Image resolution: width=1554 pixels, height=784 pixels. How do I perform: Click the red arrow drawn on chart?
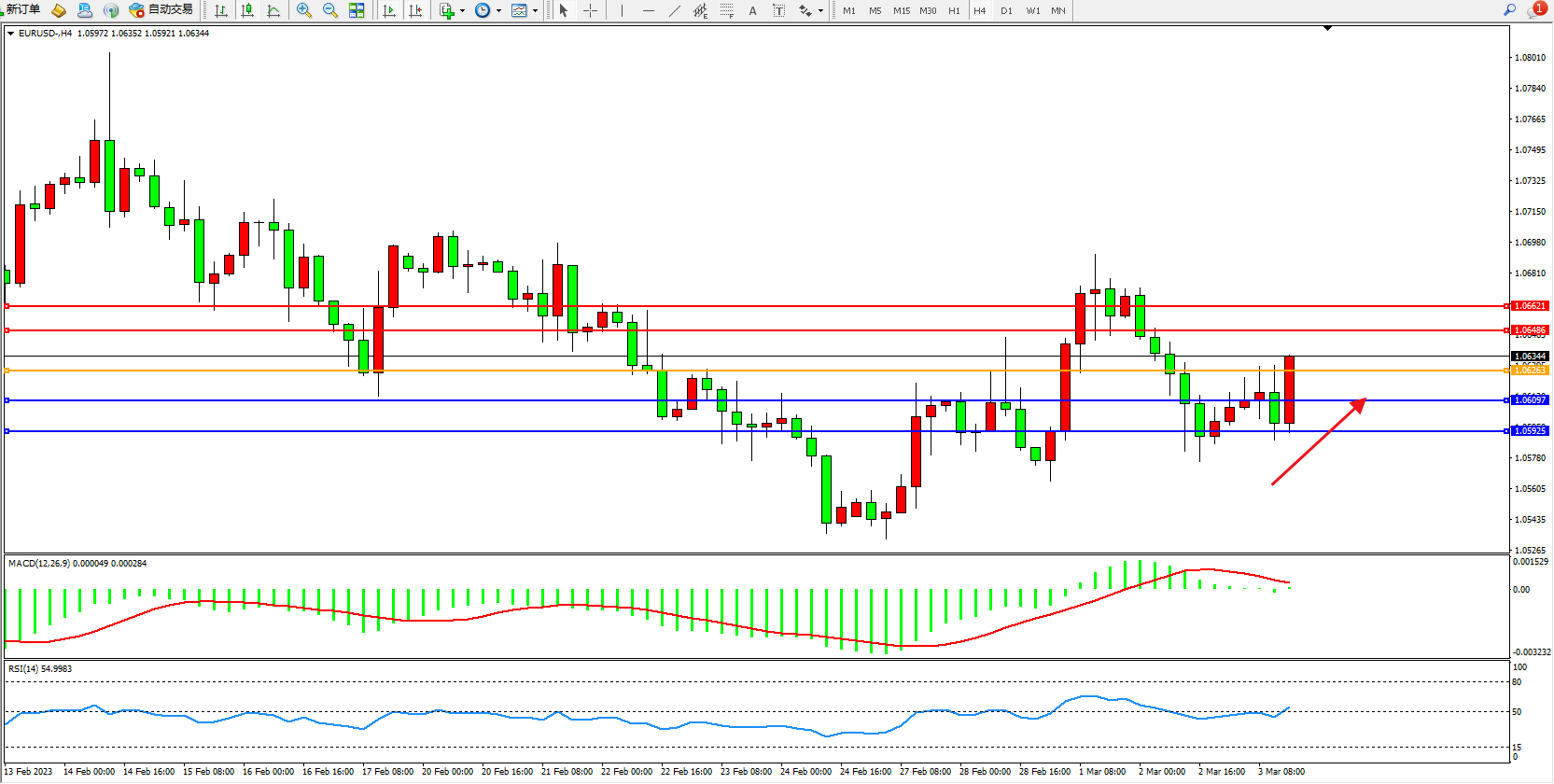[x=1318, y=442]
